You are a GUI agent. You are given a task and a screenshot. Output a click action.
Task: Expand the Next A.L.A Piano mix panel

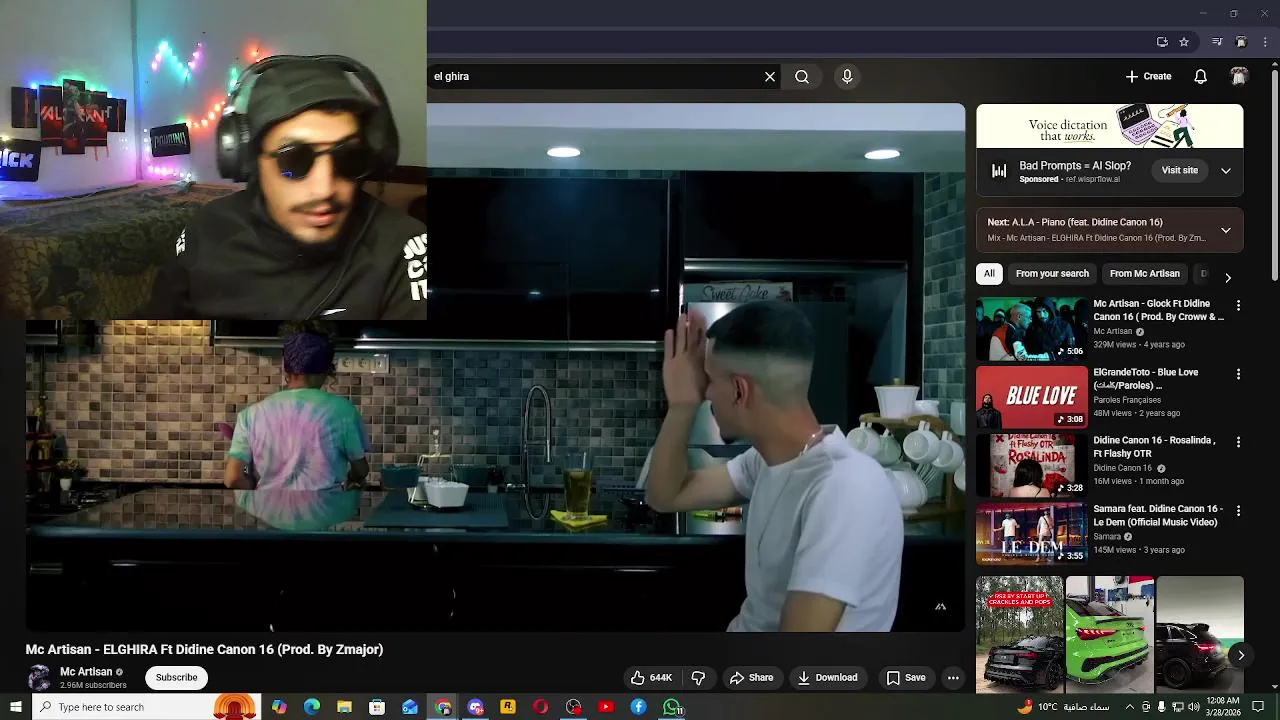pyautogui.click(x=1226, y=230)
